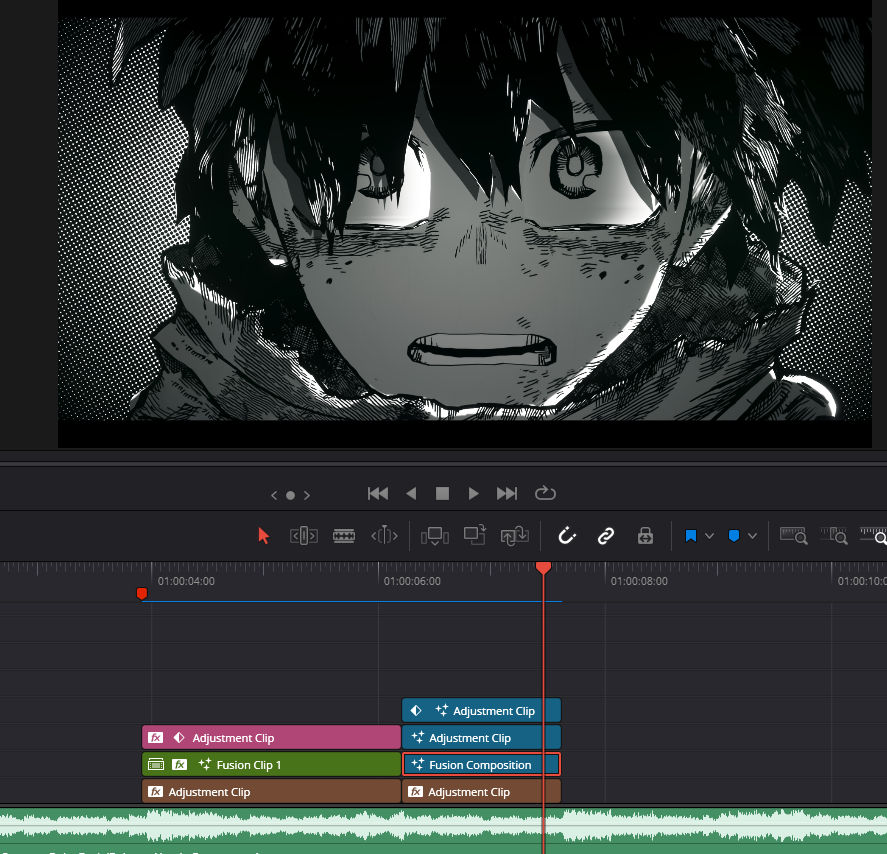Jump to last frame button
This screenshot has width=887, height=854.
[x=507, y=494]
